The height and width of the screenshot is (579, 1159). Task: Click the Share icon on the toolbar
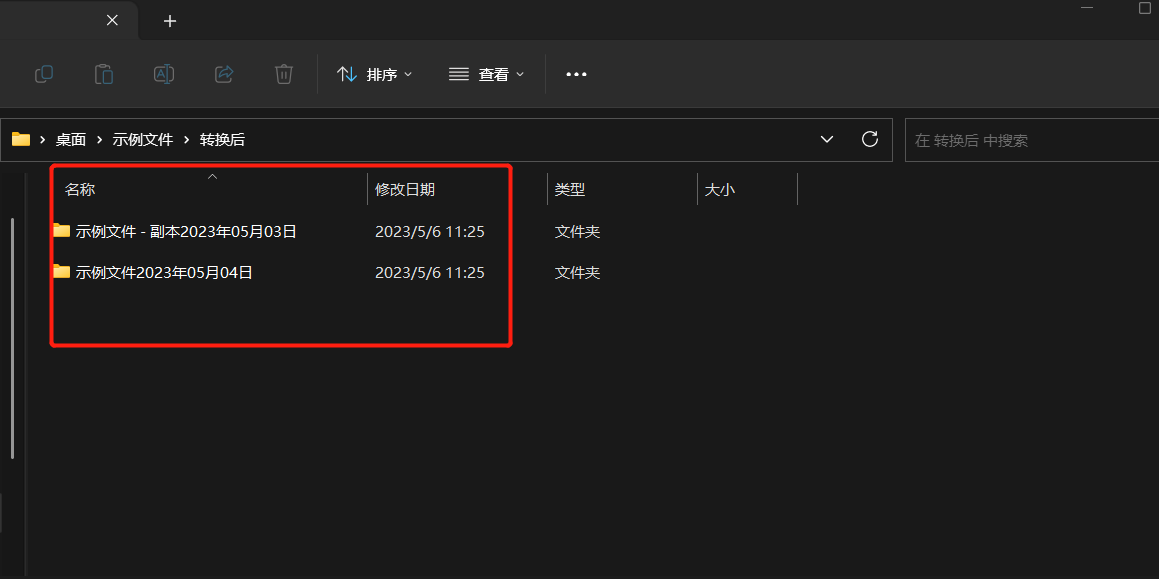tap(223, 73)
